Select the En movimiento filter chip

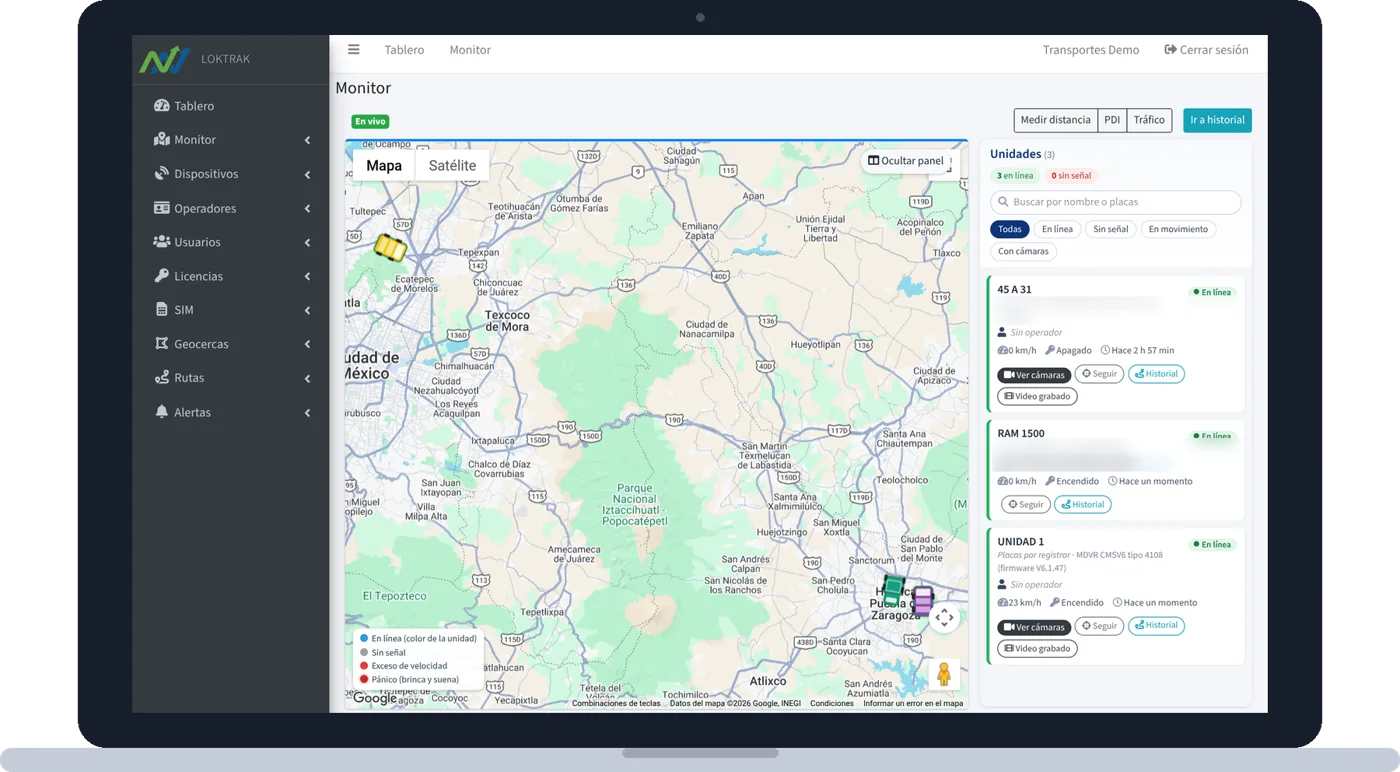1178,229
